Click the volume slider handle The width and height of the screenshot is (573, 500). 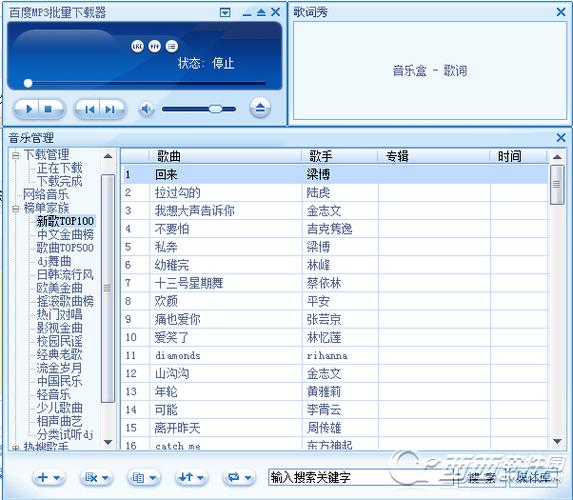point(215,109)
